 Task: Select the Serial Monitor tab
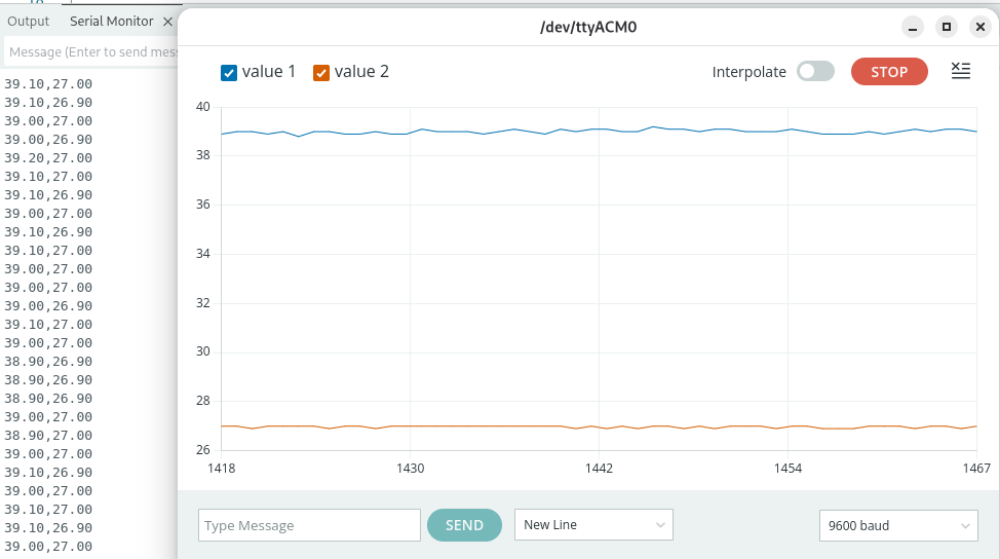(111, 21)
